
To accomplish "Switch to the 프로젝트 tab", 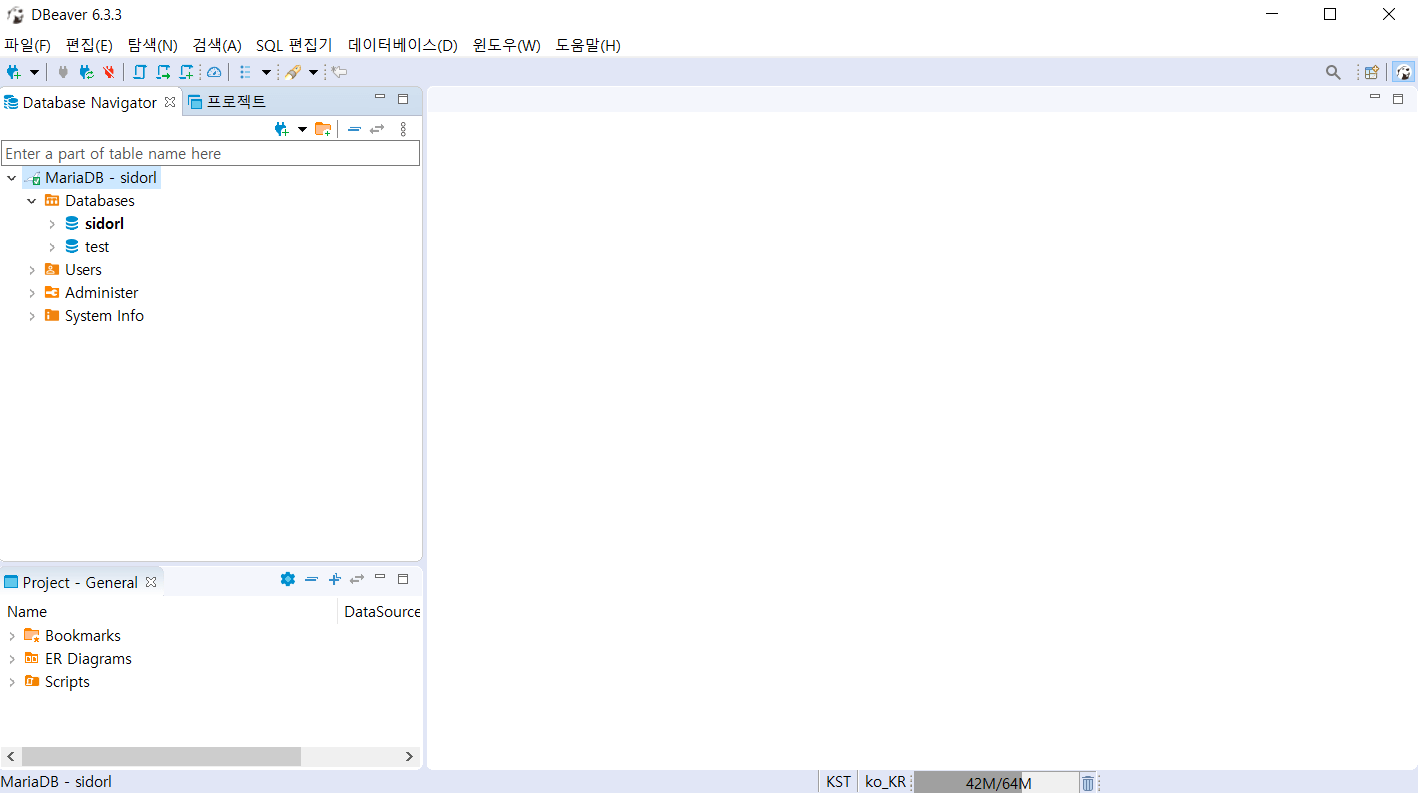I will pos(227,102).
